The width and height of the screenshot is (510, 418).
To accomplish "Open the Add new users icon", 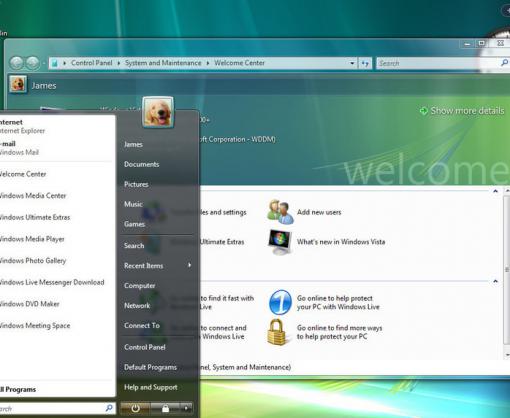I will (x=280, y=212).
